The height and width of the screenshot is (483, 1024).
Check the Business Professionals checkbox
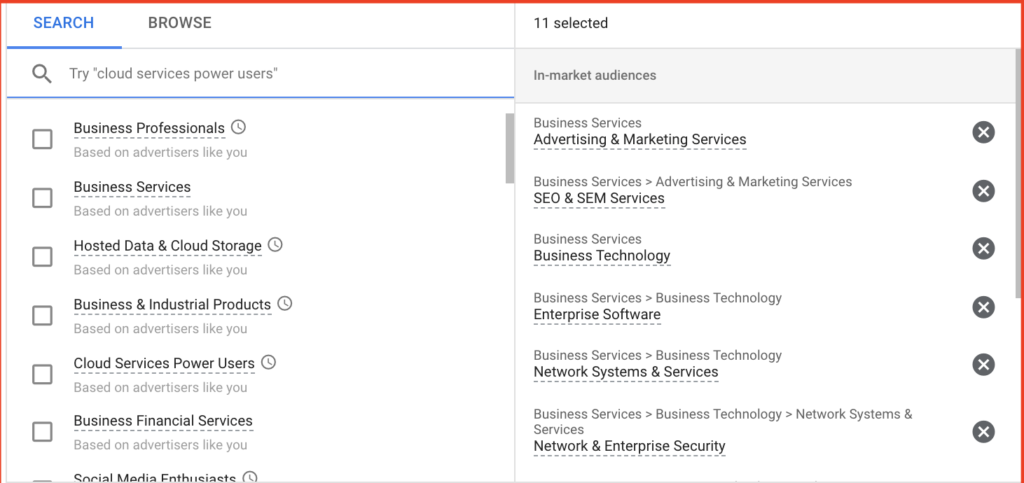pyautogui.click(x=42, y=139)
